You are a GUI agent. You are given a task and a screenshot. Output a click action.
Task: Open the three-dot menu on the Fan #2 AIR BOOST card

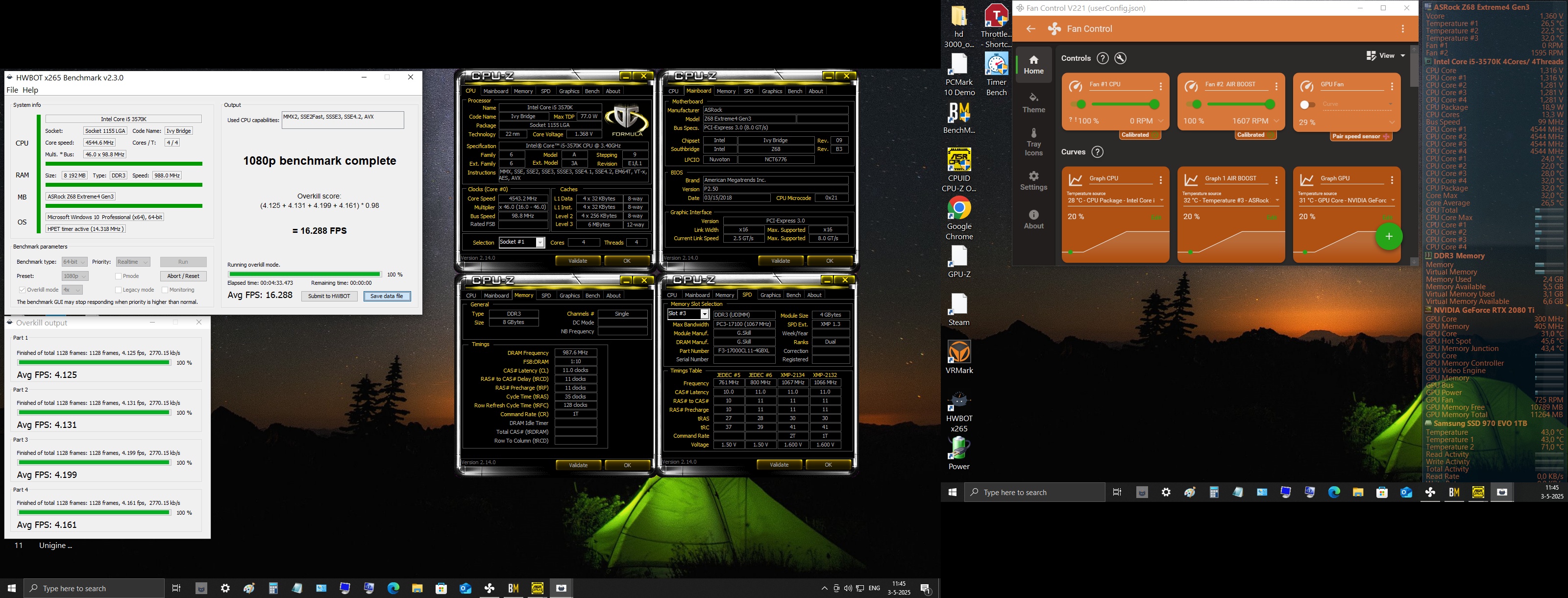pos(1276,86)
